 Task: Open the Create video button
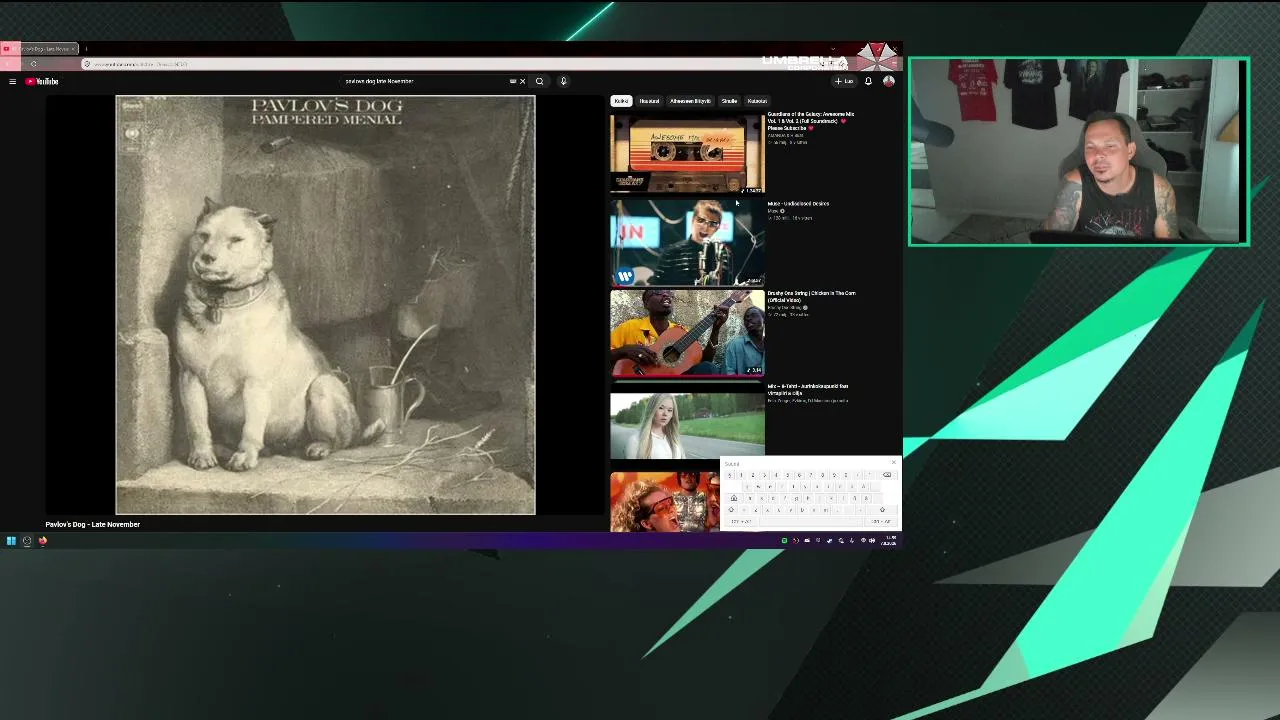tap(846, 81)
